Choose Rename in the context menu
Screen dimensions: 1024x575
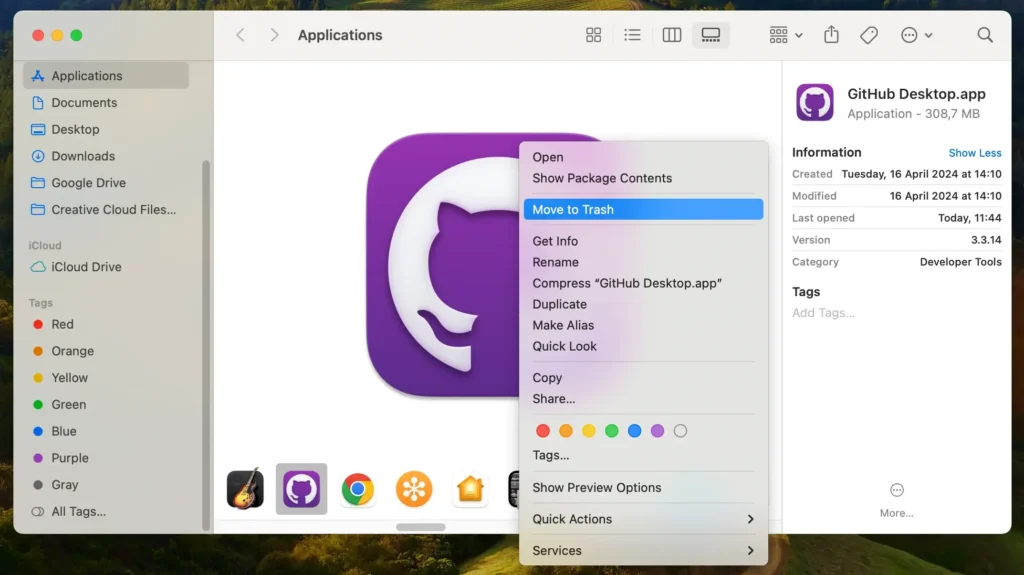(643, 262)
